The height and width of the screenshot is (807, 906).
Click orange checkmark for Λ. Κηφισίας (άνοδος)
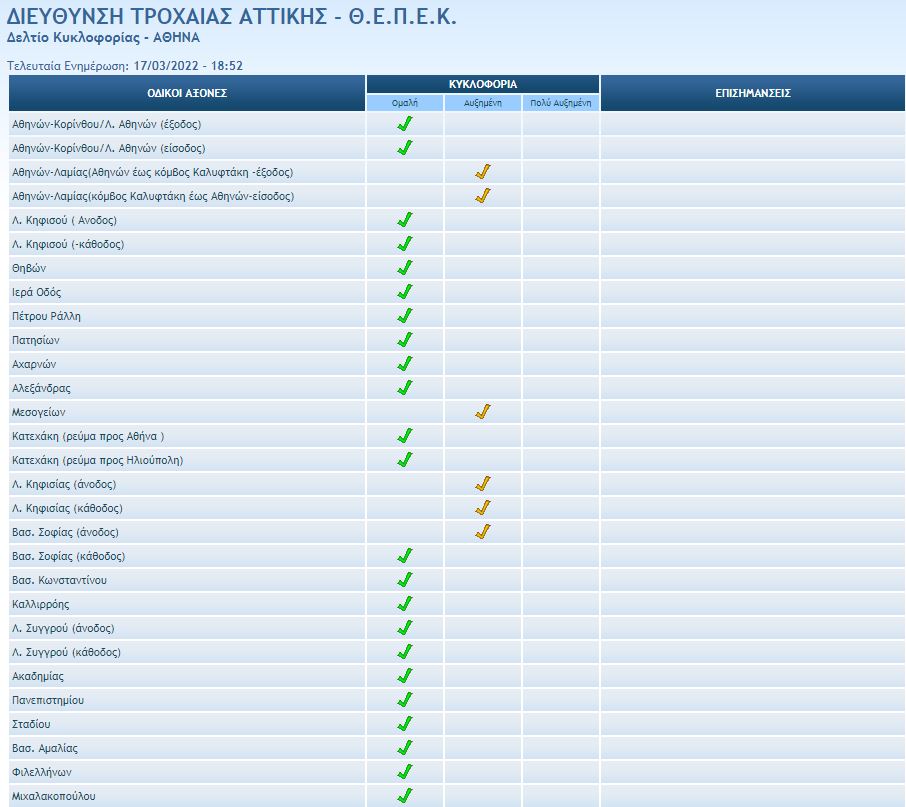(x=483, y=484)
